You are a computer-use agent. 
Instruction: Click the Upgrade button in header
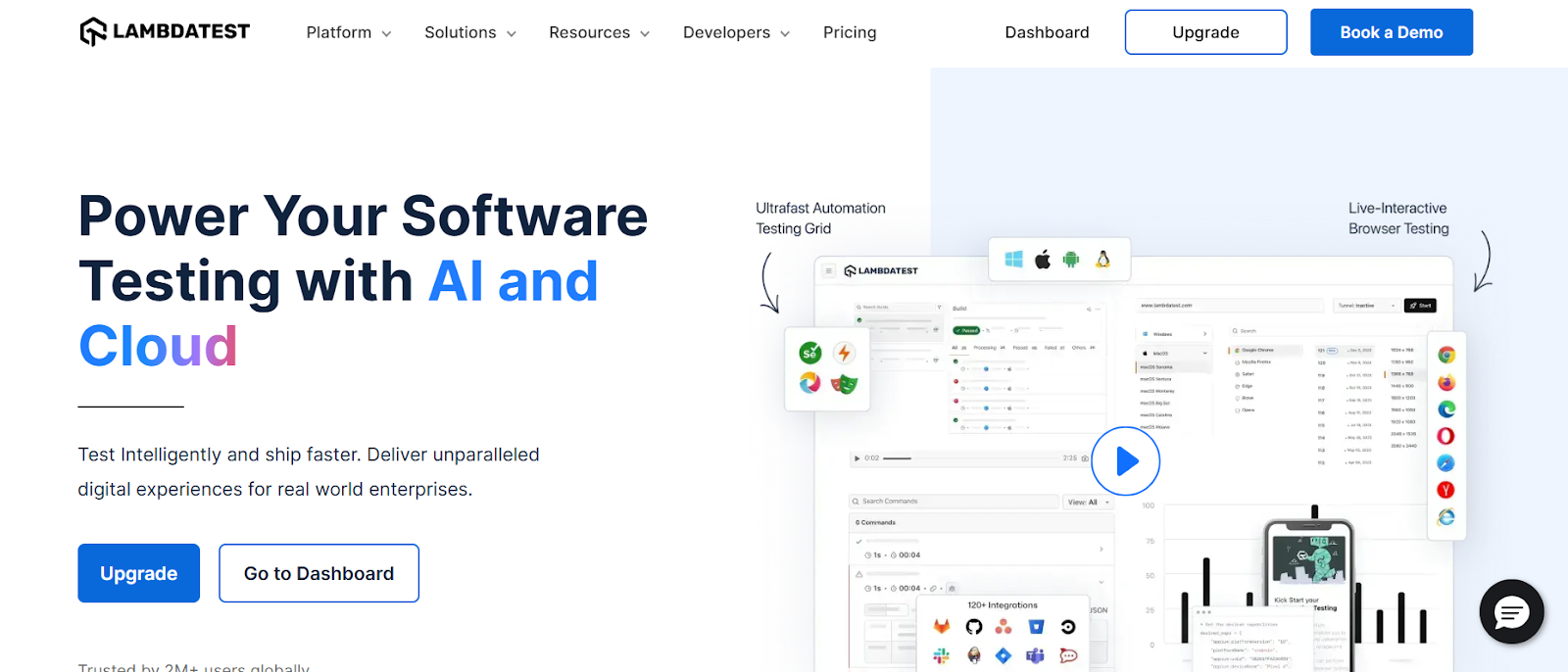pyautogui.click(x=1205, y=32)
